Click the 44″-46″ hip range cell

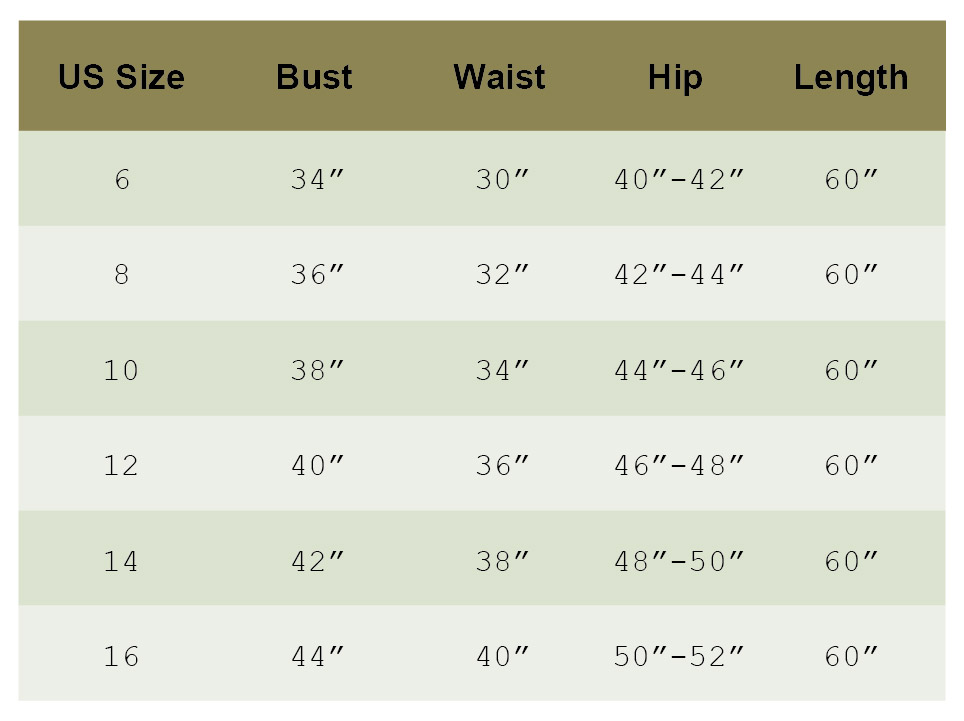[679, 371]
